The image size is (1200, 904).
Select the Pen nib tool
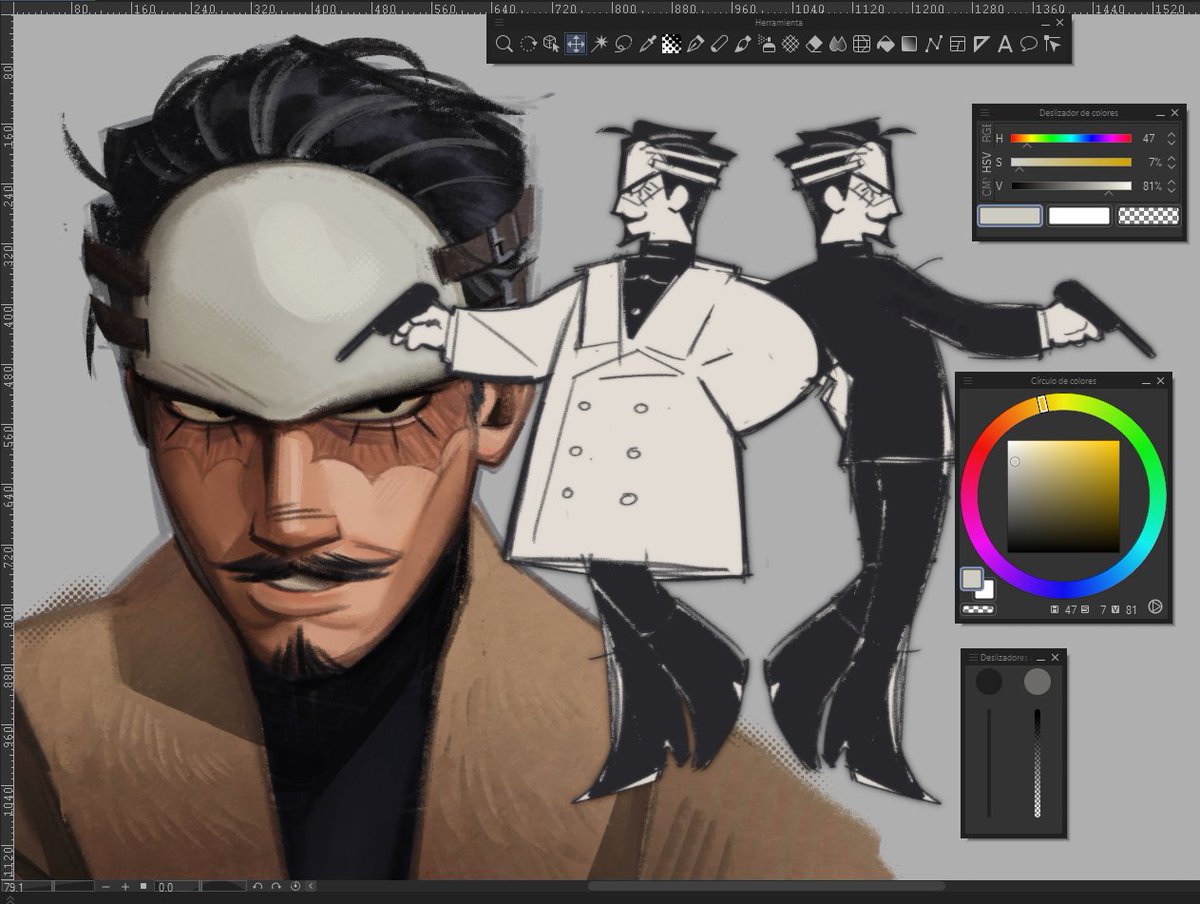pyautogui.click(x=695, y=43)
